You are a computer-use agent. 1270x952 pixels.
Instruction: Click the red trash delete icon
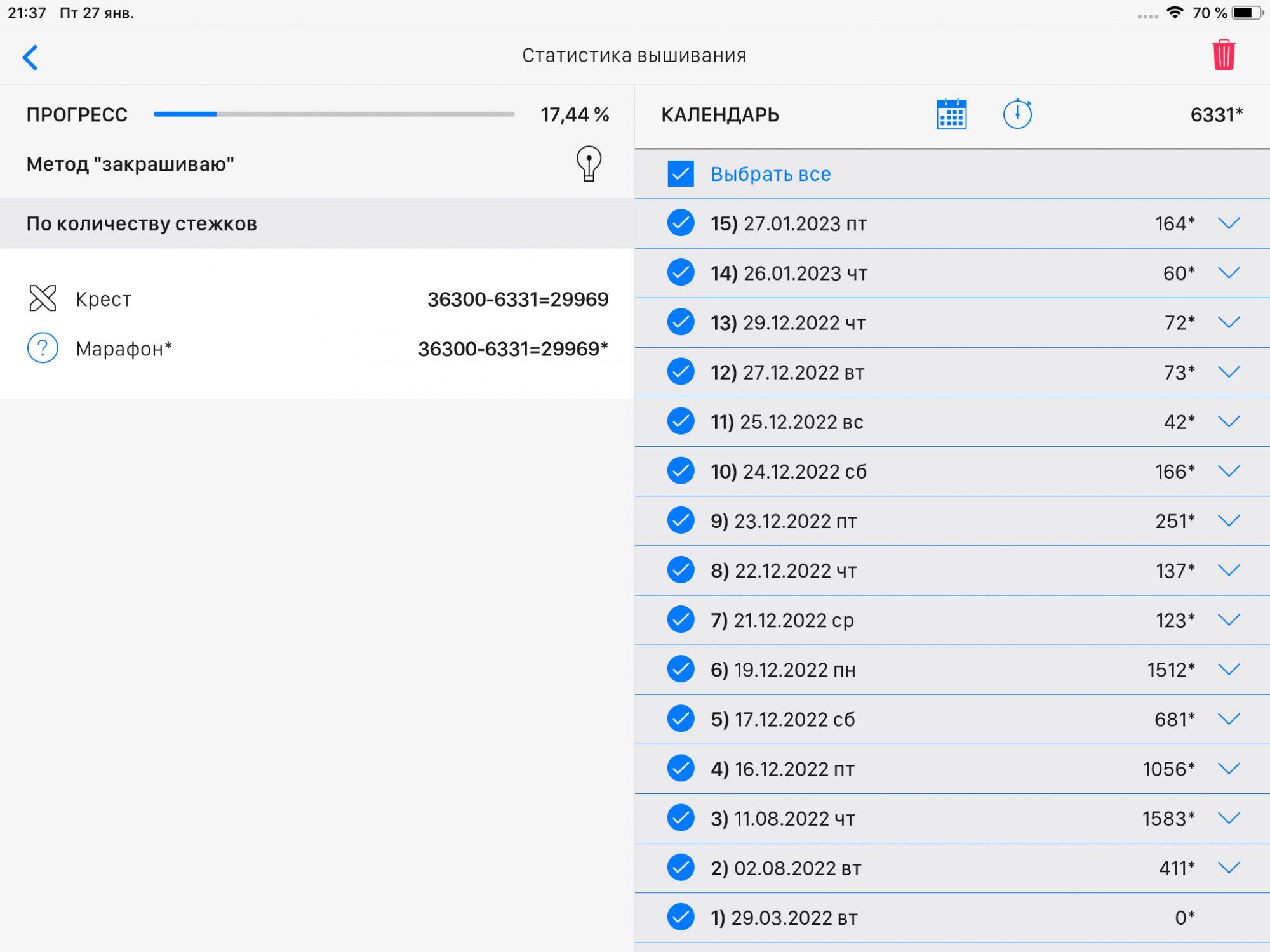(1223, 55)
